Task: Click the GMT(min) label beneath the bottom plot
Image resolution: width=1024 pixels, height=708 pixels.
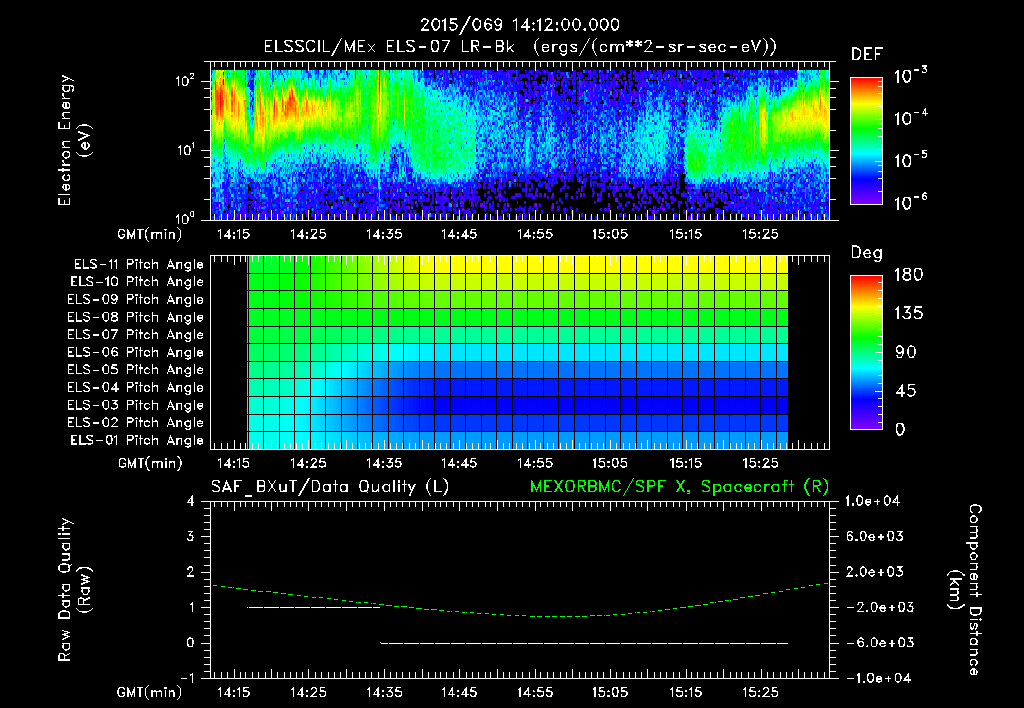Action: (x=150, y=692)
